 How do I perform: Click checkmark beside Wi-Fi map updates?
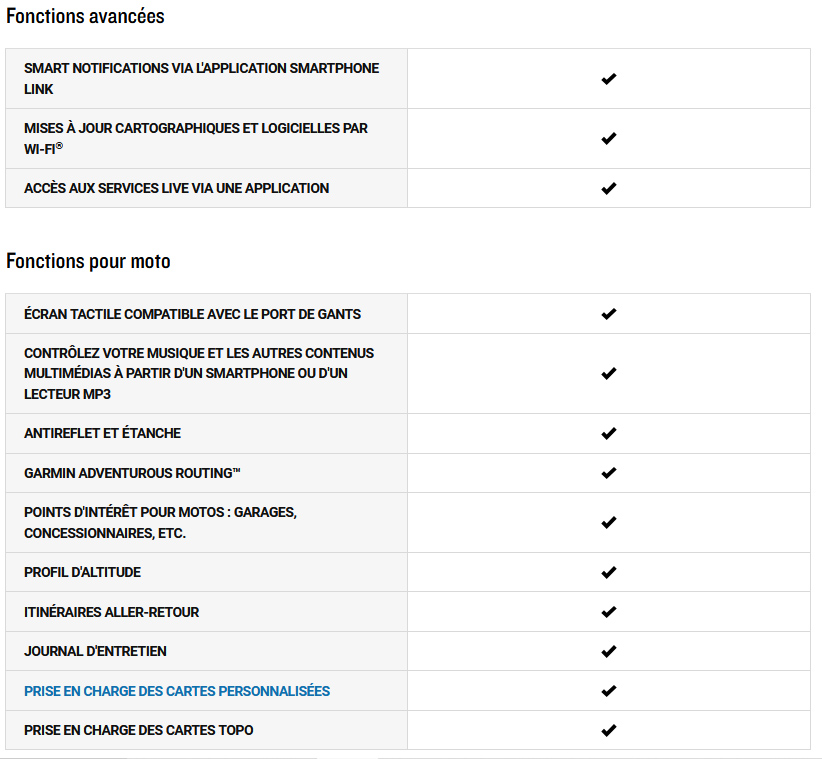coord(609,138)
